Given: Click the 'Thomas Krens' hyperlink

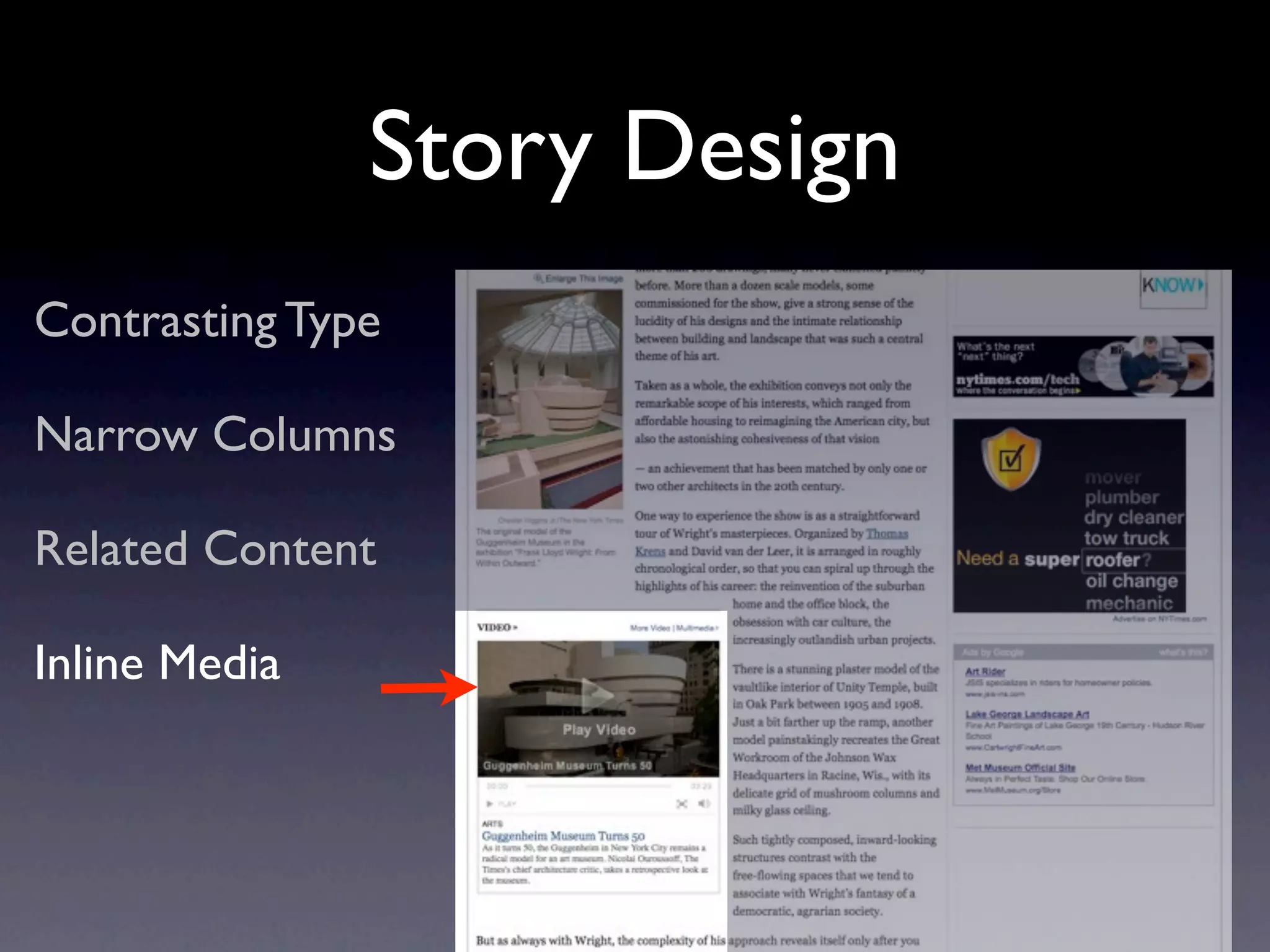Looking at the screenshot, I should point(887,534).
